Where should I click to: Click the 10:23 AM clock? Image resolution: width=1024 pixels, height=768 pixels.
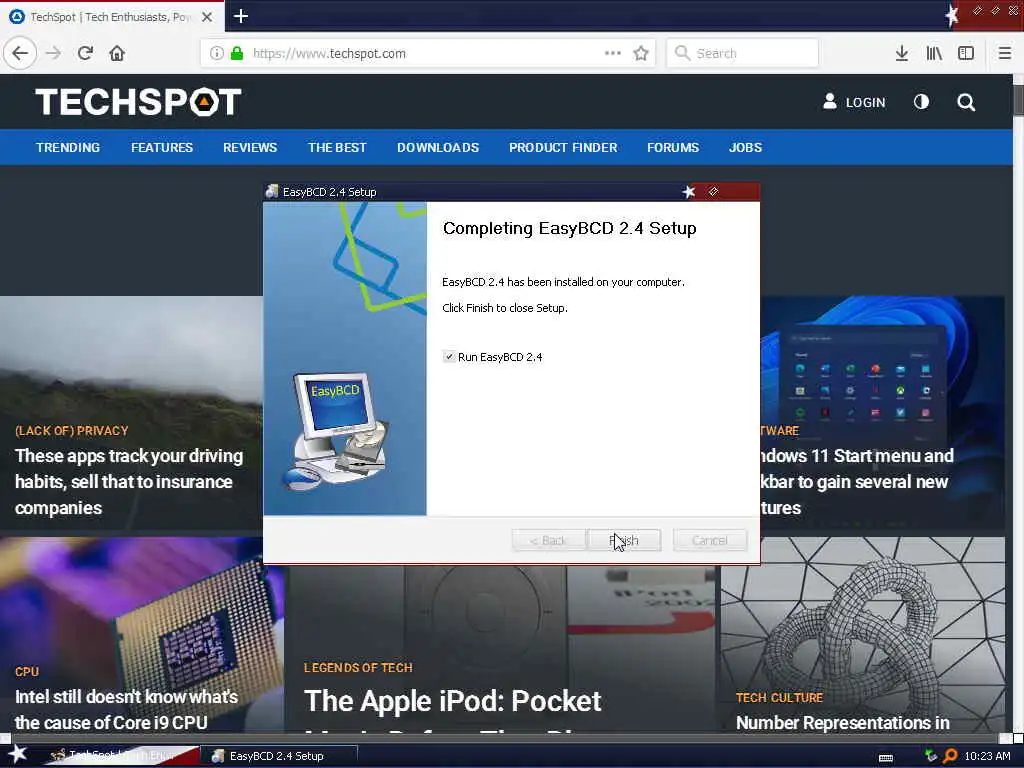(x=987, y=756)
